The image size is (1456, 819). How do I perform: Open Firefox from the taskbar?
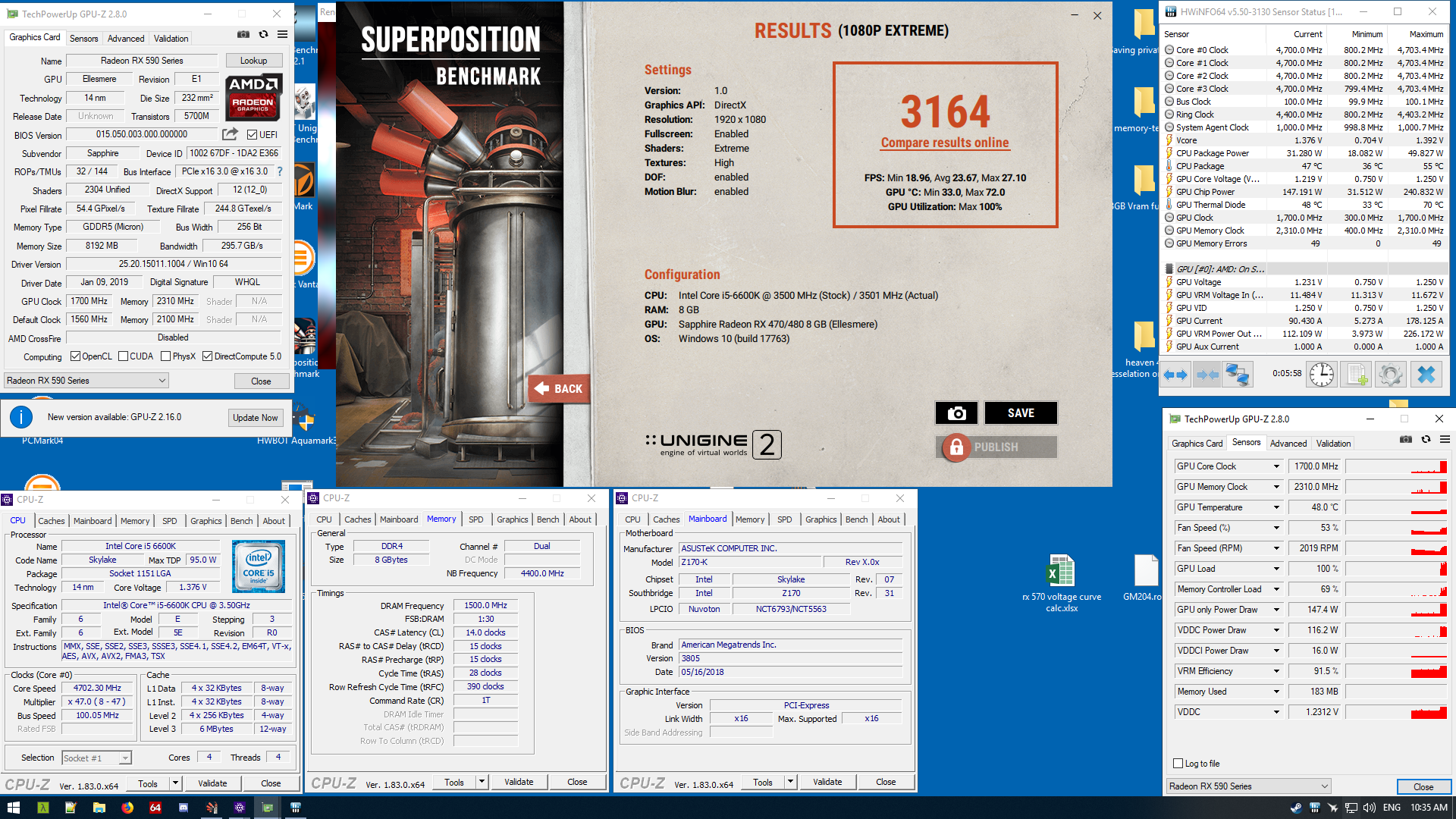tap(127, 808)
